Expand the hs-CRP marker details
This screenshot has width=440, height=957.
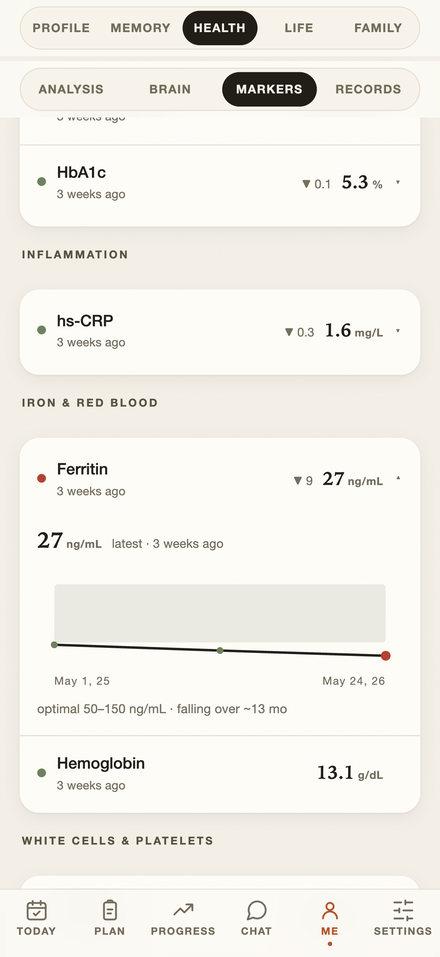(220, 331)
